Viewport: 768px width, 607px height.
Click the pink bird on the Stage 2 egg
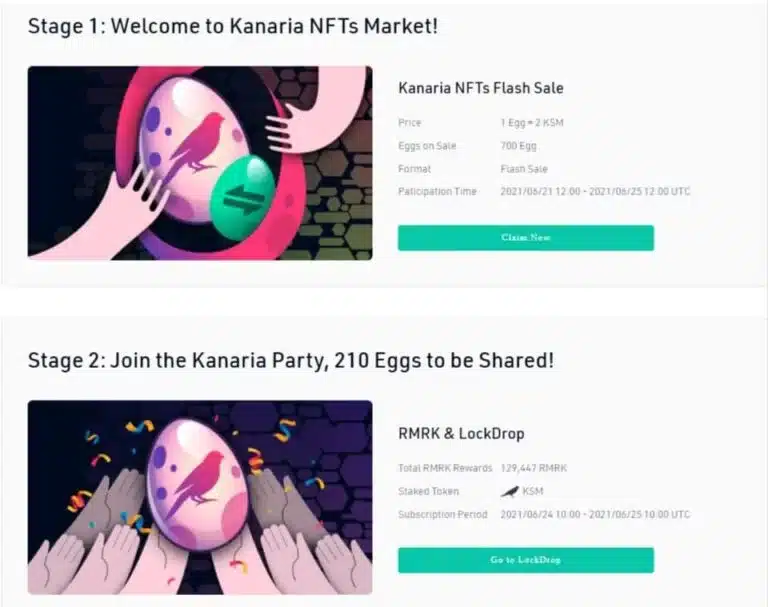coord(198,470)
